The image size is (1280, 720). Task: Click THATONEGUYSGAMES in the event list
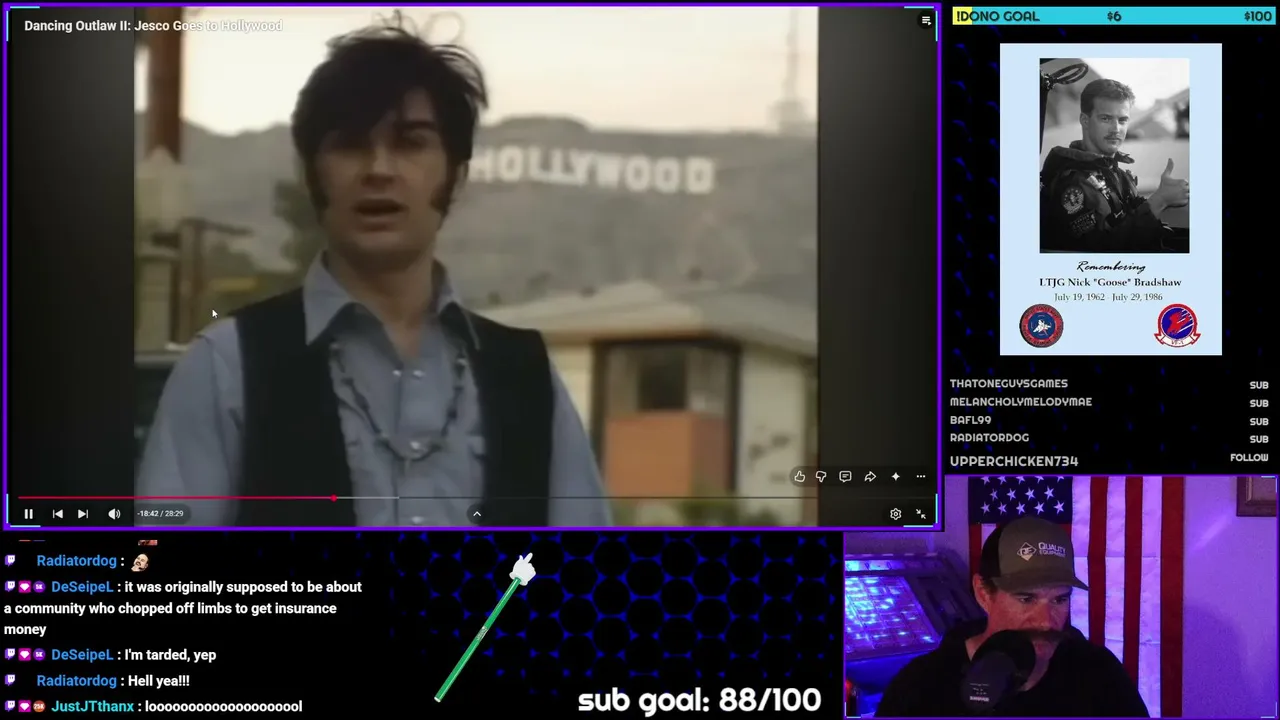point(1009,384)
